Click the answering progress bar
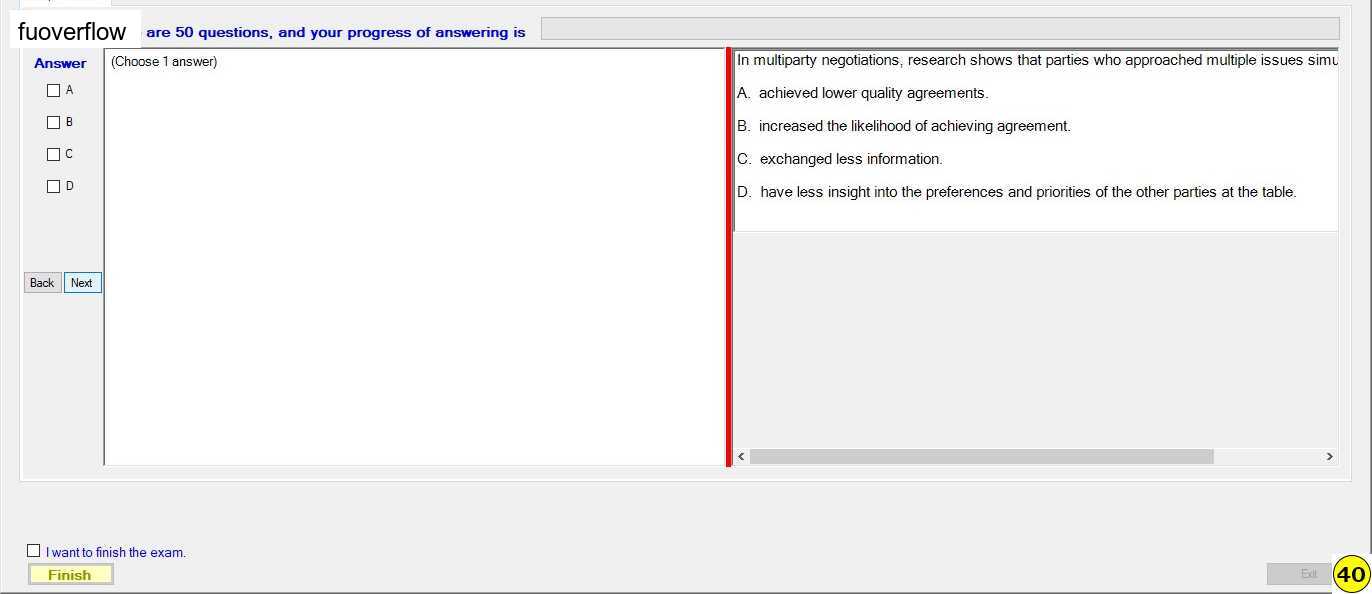1372x594 pixels. click(x=940, y=29)
